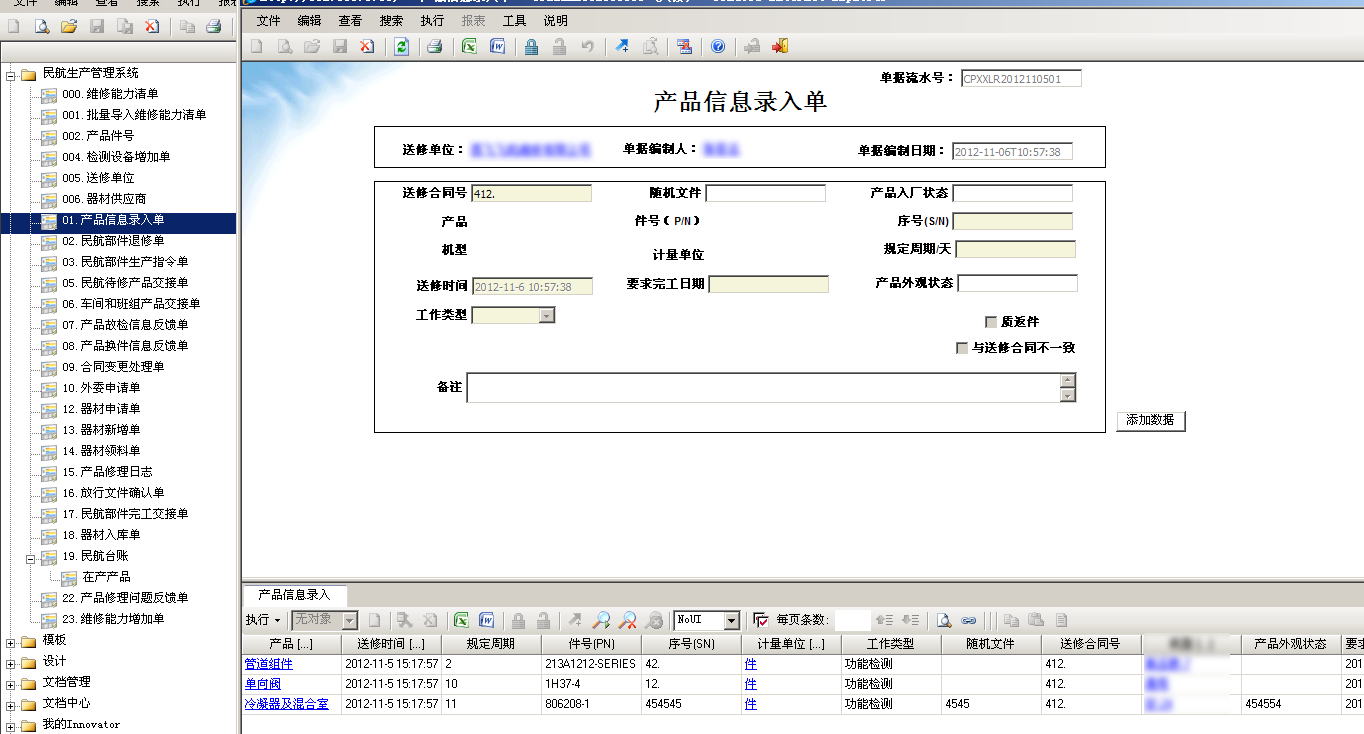This screenshot has width=1364, height=734.
Task: Open the 工具 menu in the form window
Action: coord(514,20)
